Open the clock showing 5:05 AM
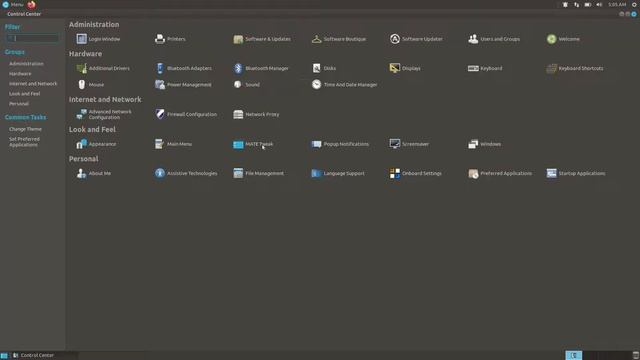This screenshot has height=360, width=640. [x=617, y=4]
